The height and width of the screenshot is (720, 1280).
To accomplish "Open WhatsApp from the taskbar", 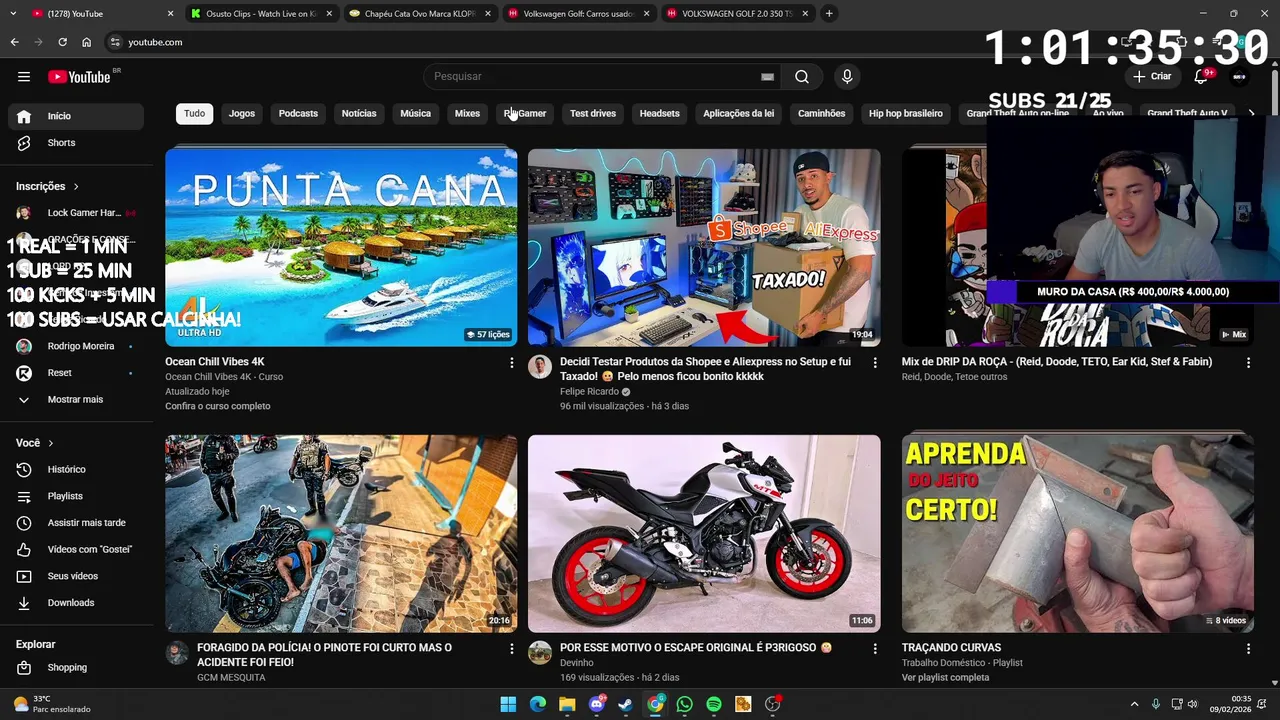I will 684,704.
